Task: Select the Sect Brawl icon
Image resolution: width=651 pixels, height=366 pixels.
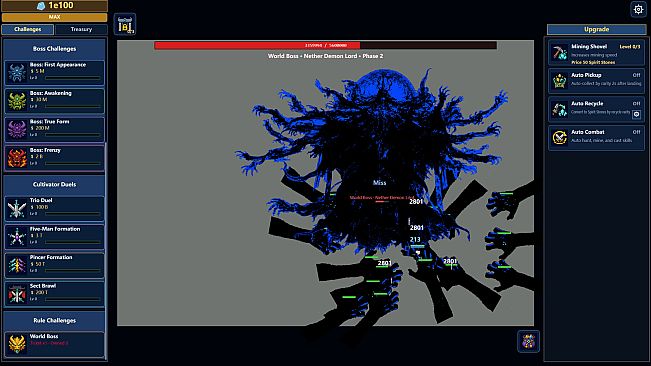Action: click(x=17, y=294)
